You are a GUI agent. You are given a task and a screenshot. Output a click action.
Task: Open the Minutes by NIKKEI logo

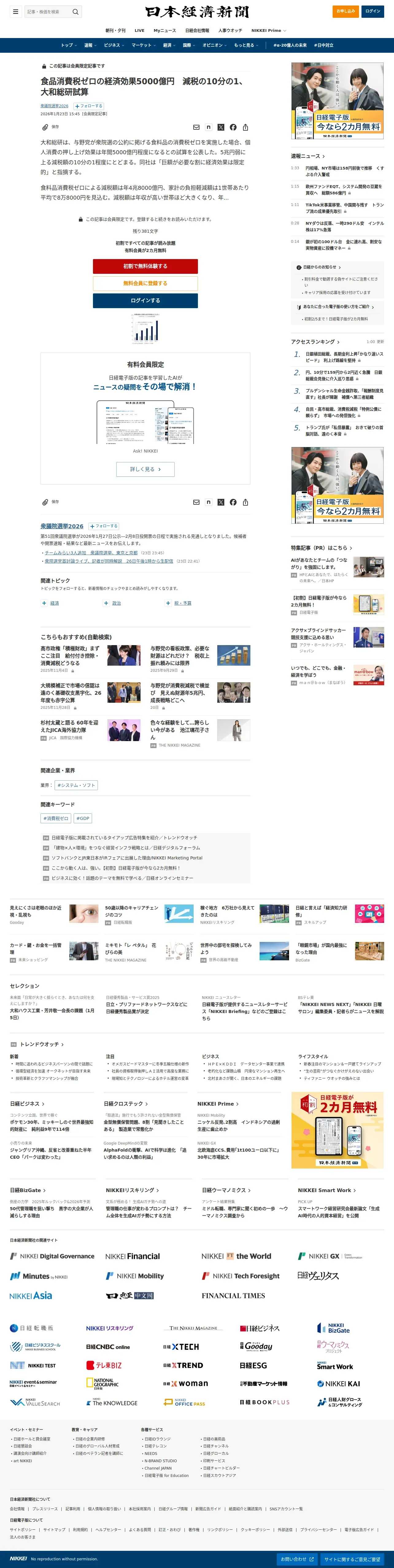coord(39,1276)
